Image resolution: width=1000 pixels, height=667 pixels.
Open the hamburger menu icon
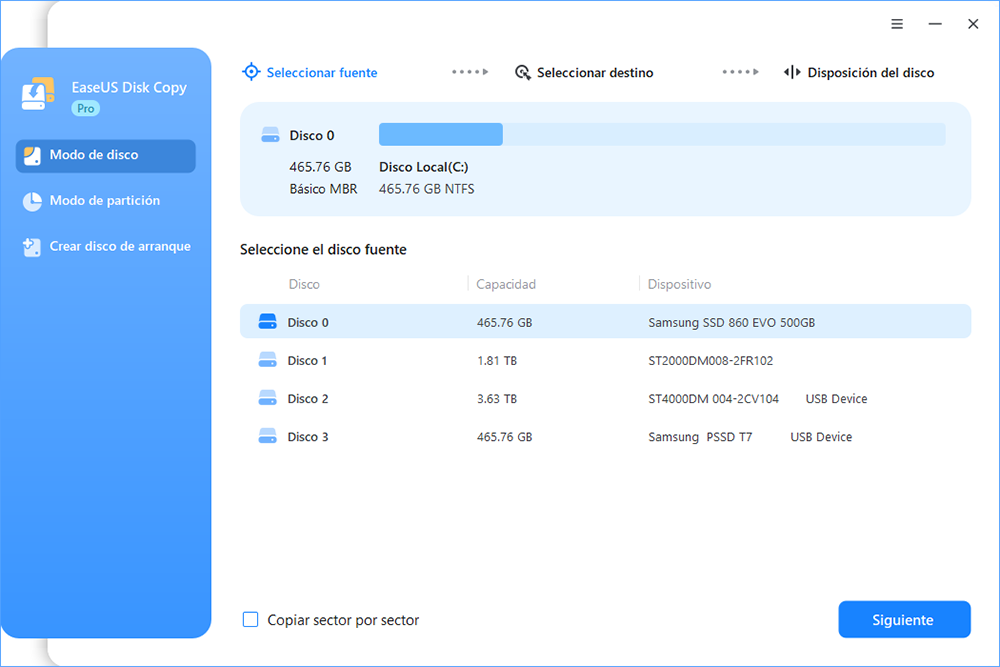897,24
